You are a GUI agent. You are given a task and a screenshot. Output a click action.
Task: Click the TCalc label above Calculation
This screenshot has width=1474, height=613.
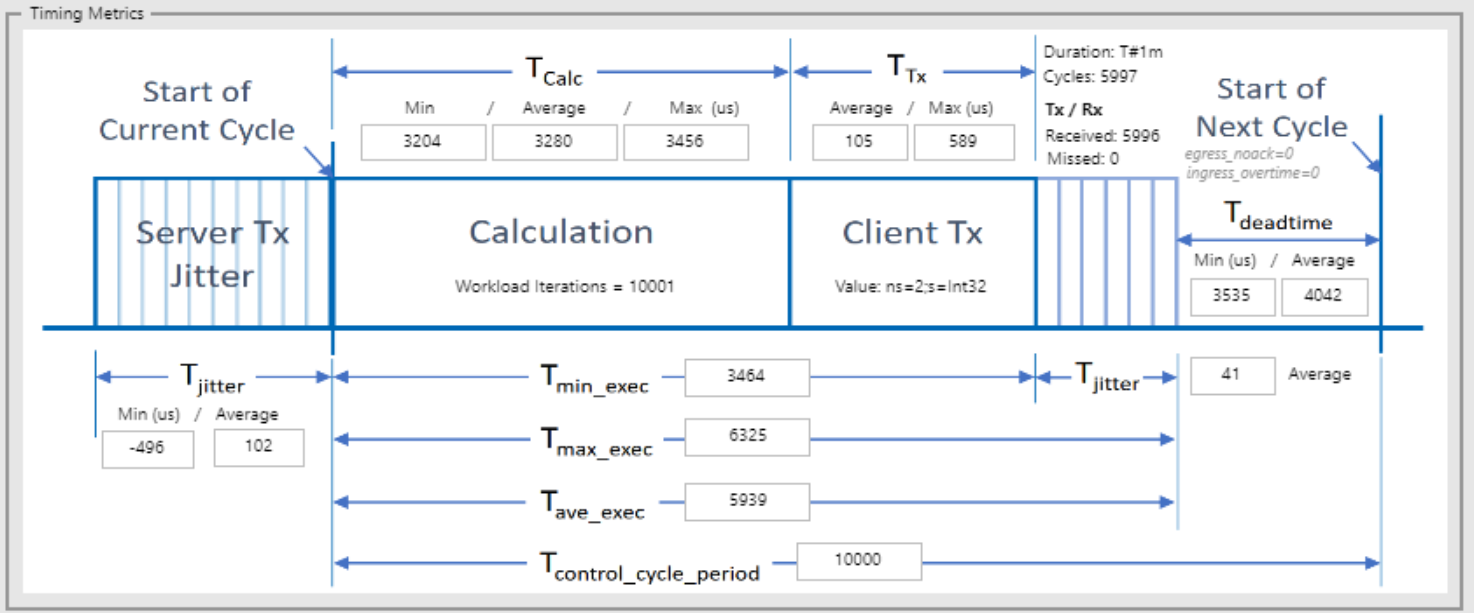click(554, 71)
